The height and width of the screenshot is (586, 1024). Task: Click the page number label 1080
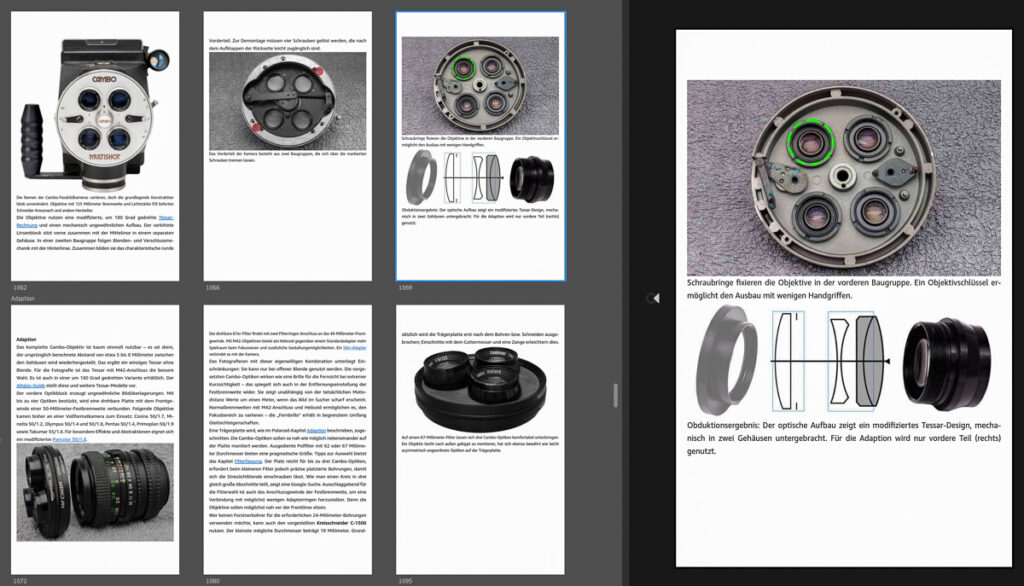(x=212, y=581)
